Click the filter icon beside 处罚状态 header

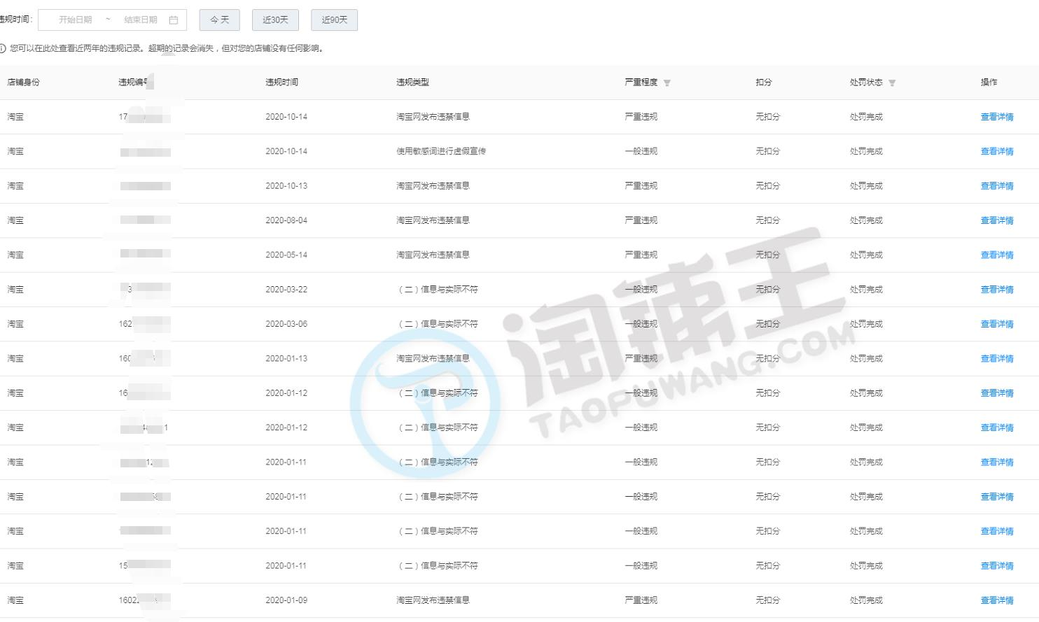click(892, 83)
